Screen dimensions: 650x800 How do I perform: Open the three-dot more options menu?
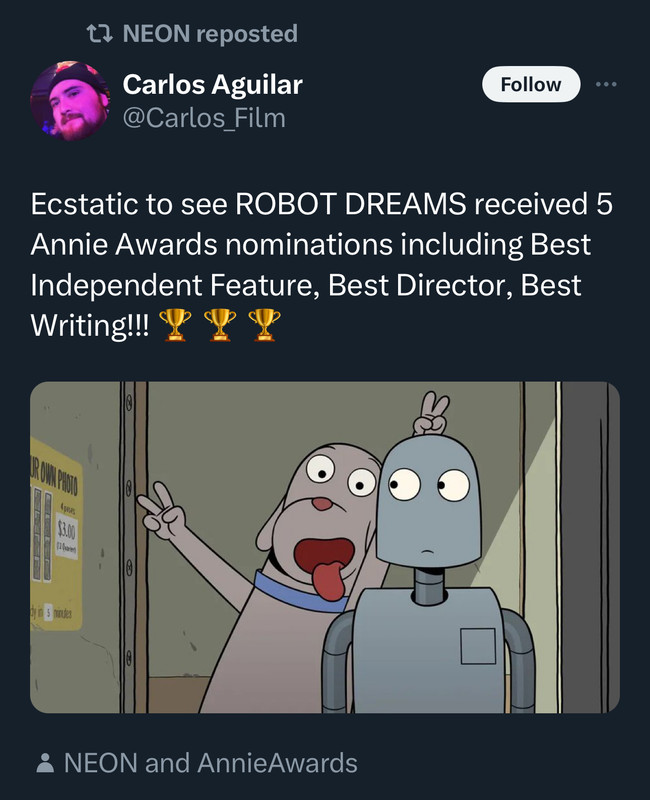pyautogui.click(x=606, y=84)
